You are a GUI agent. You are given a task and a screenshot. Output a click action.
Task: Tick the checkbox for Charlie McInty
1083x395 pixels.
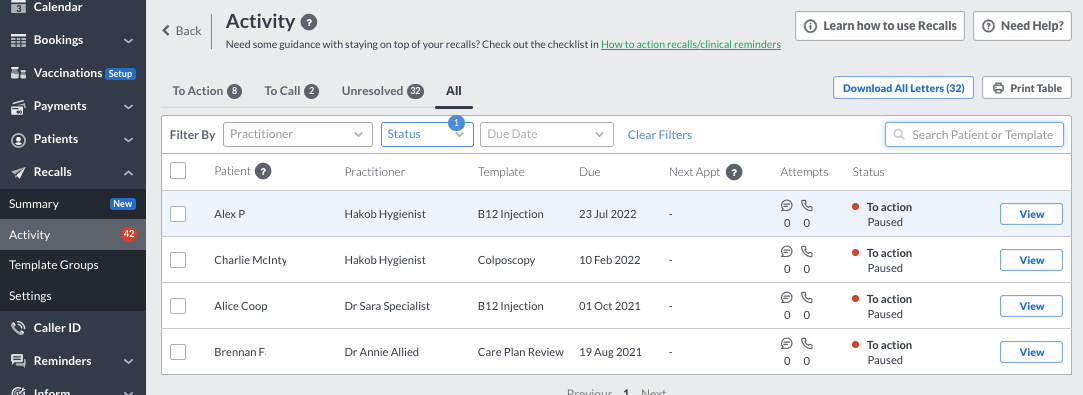[178, 260]
